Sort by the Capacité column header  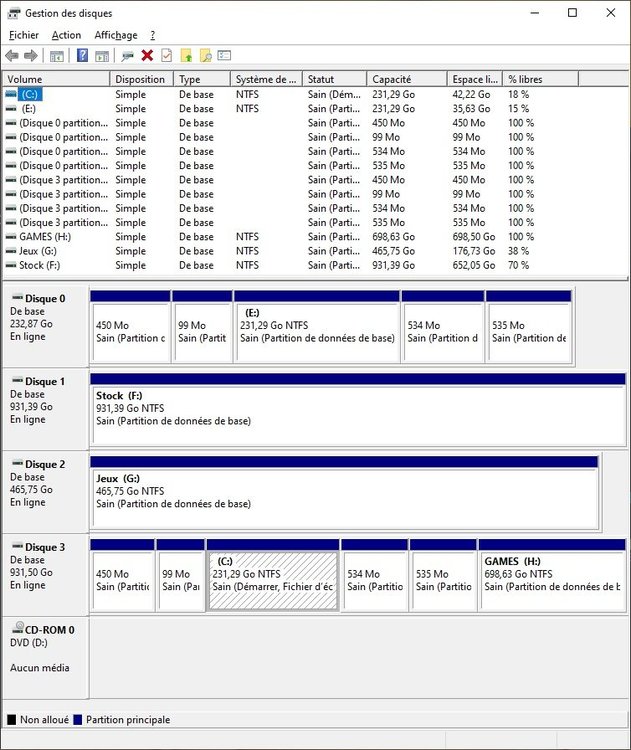[407, 79]
